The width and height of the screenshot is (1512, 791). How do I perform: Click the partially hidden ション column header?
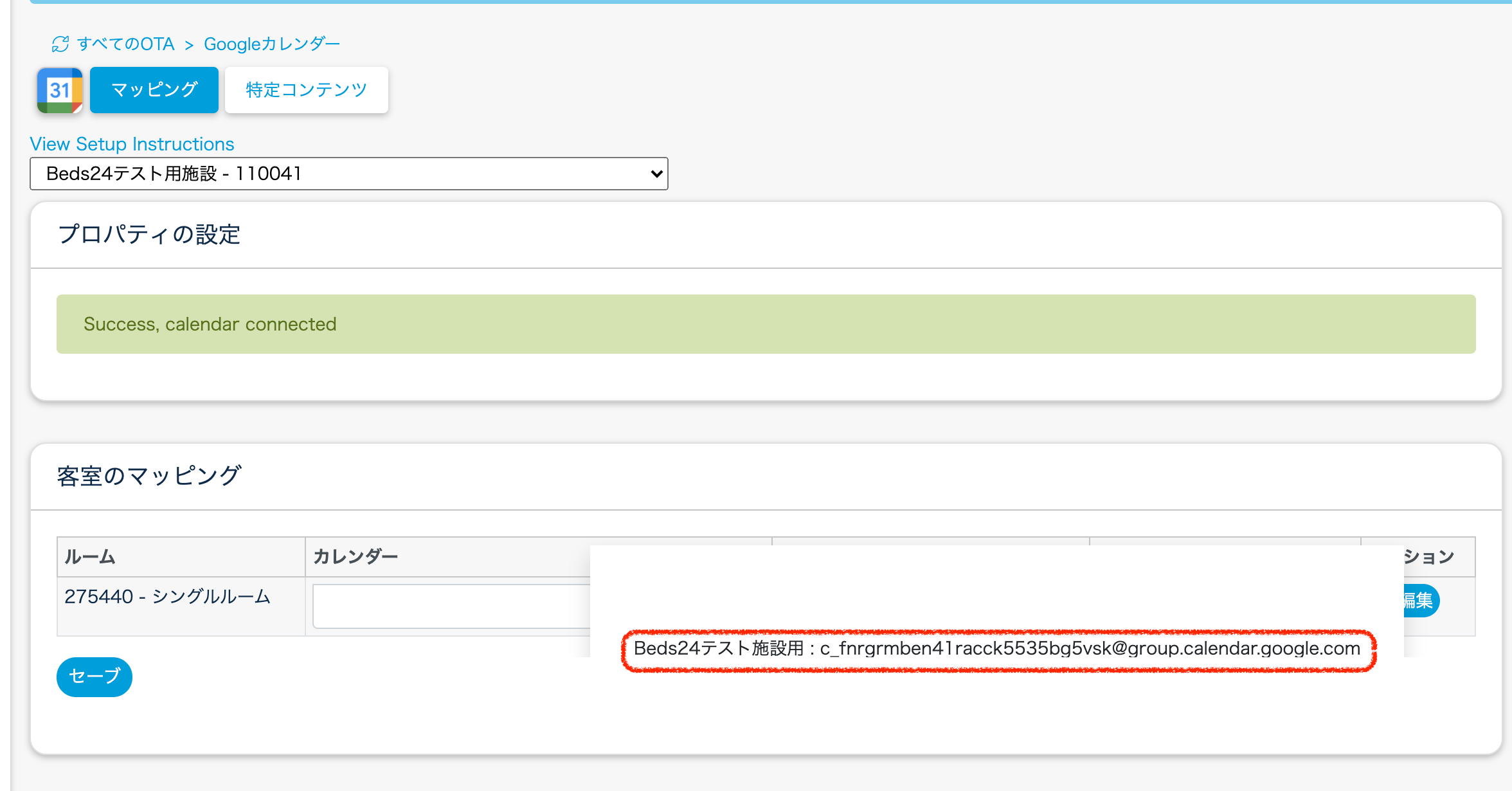[1428, 557]
